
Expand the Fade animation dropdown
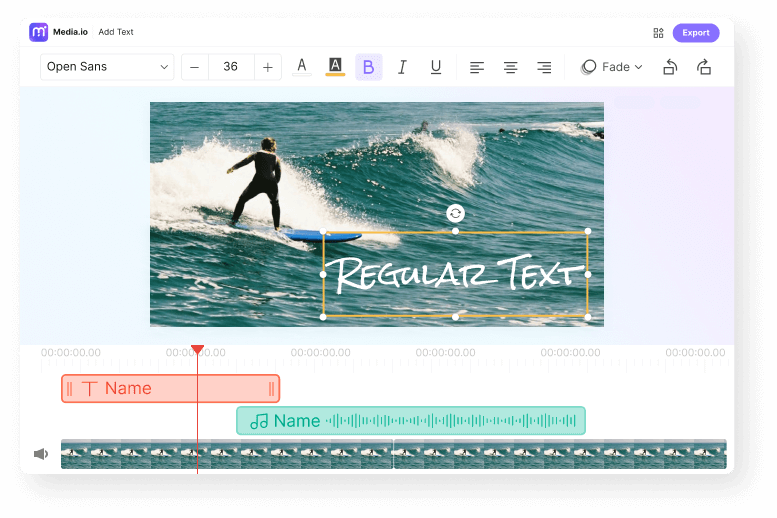612,67
